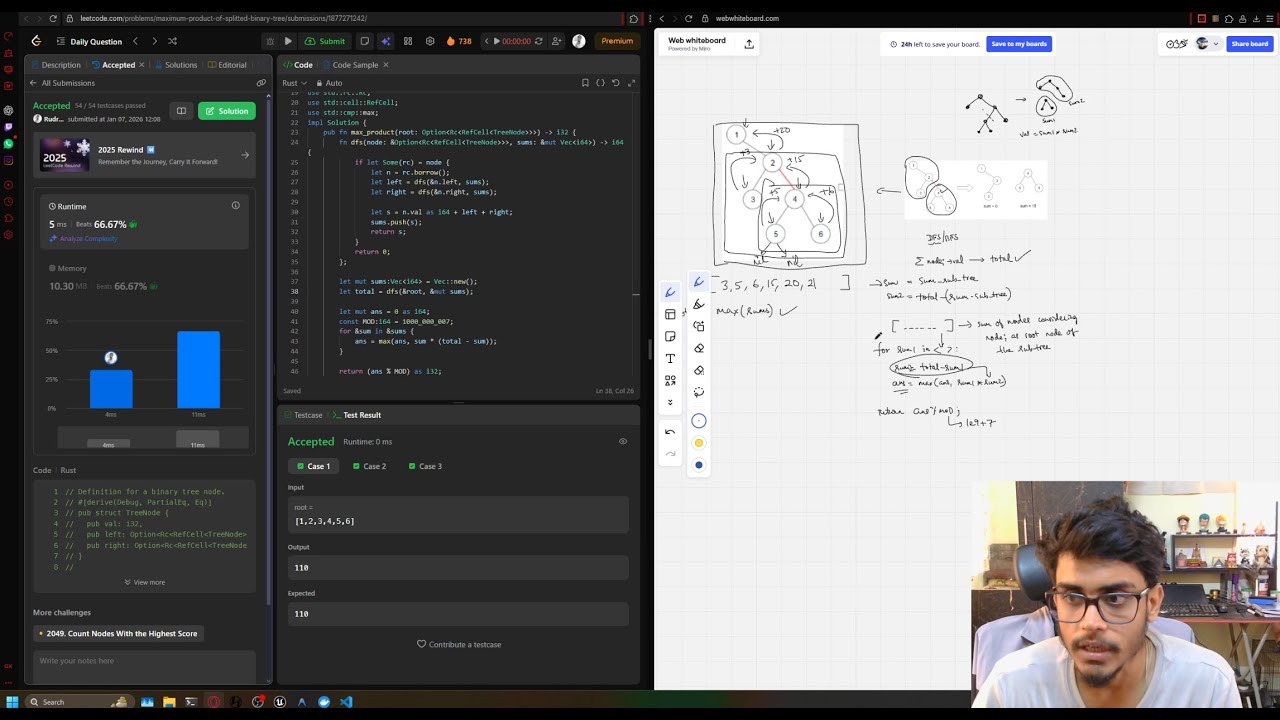Screen dimensions: 1280x720
Task: Expand the code with View more
Action: pyautogui.click(x=145, y=582)
